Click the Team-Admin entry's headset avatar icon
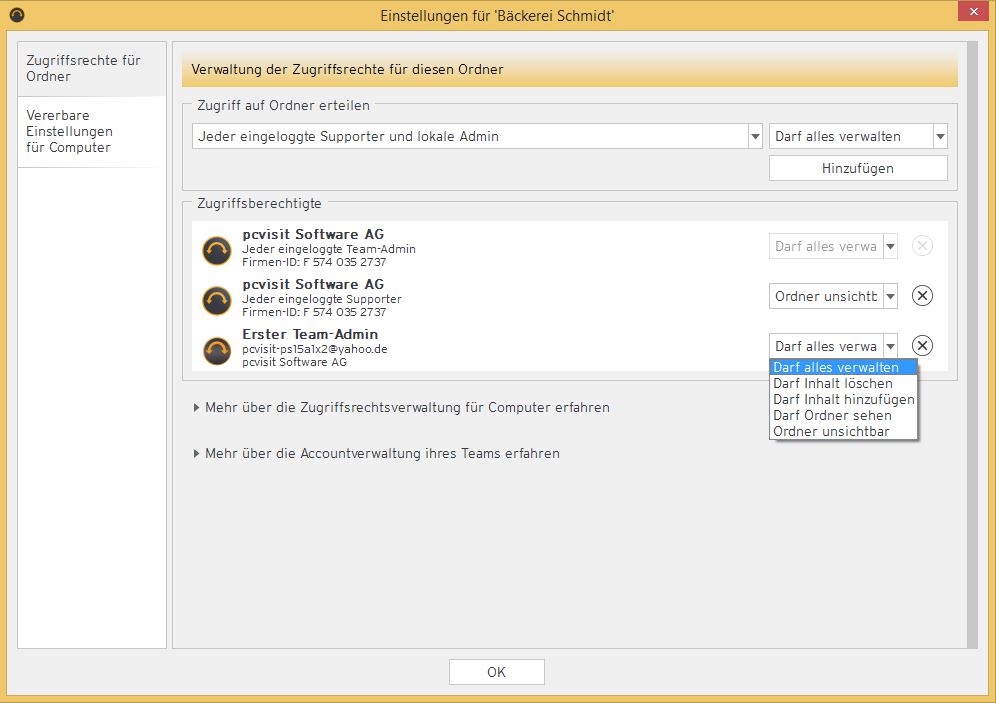Screen dimensions: 996x703 pos(217,250)
